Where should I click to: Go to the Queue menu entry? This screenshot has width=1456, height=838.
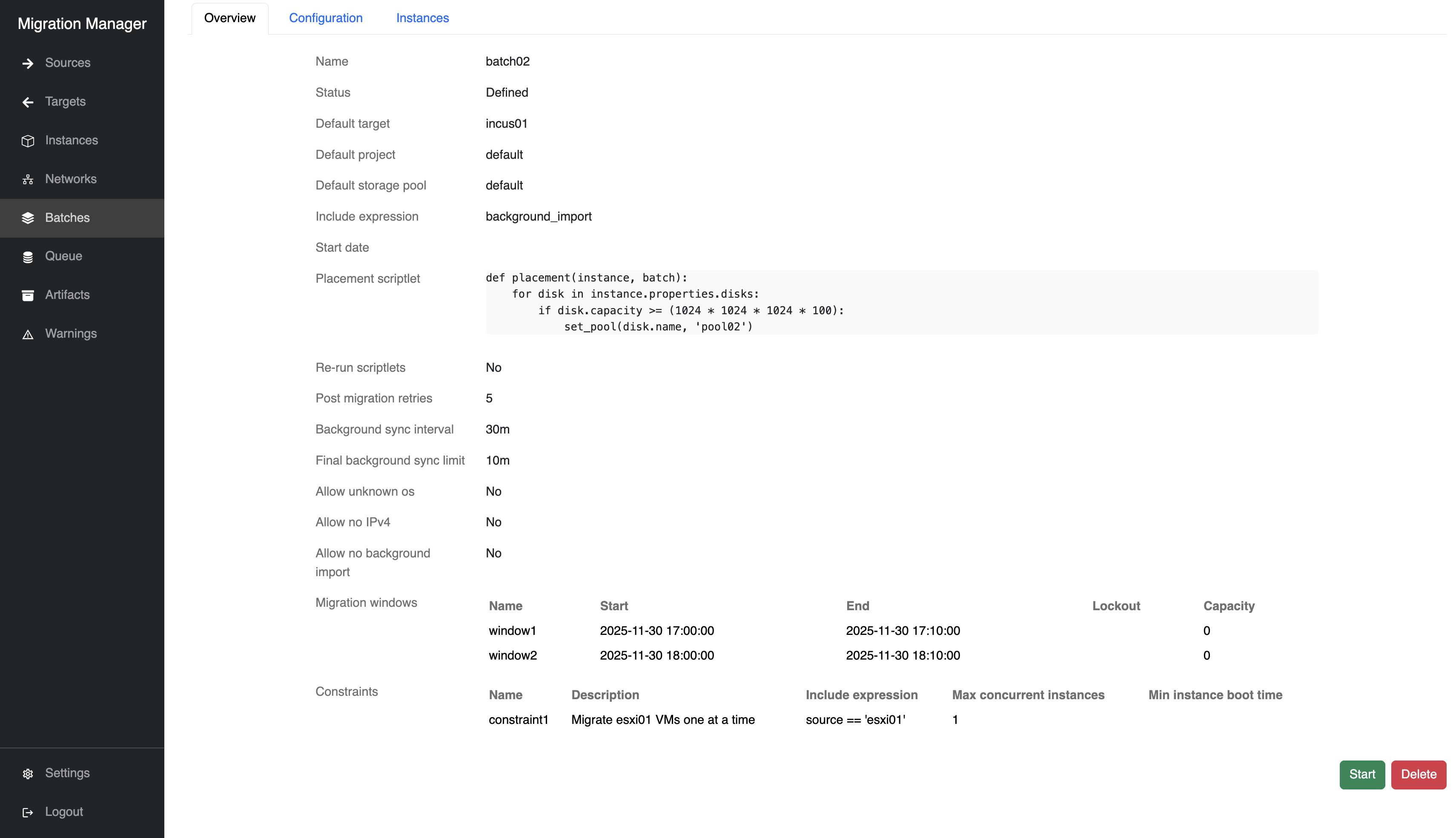click(x=63, y=256)
